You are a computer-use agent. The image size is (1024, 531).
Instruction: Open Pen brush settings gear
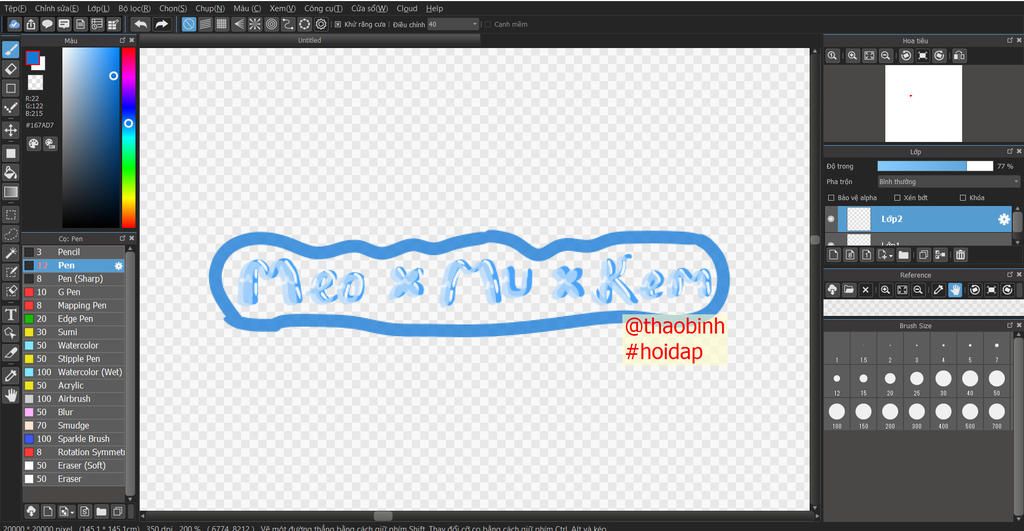tap(118, 266)
